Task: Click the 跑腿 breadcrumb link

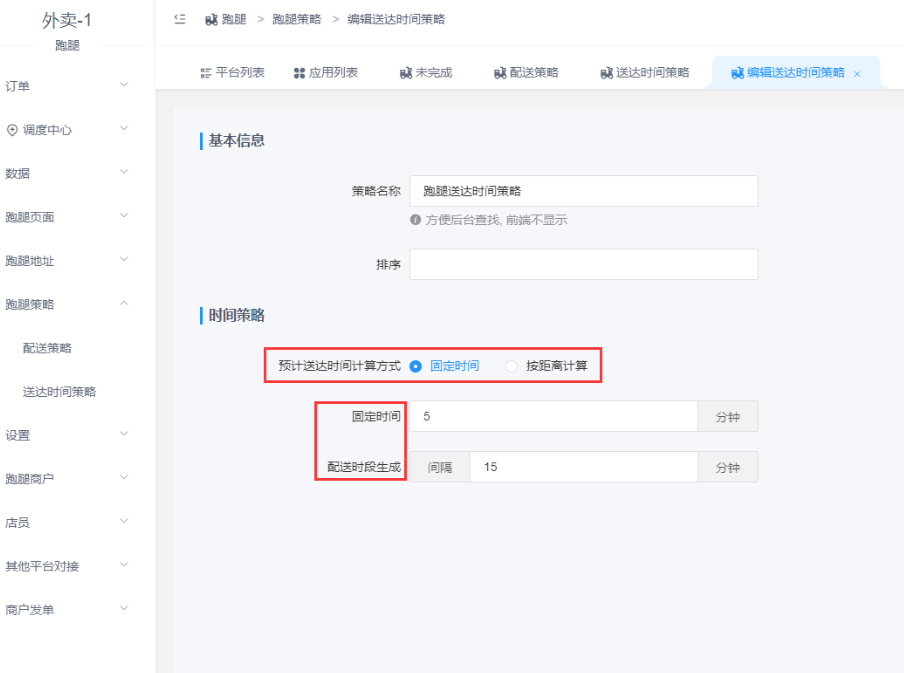Action: 234,20
